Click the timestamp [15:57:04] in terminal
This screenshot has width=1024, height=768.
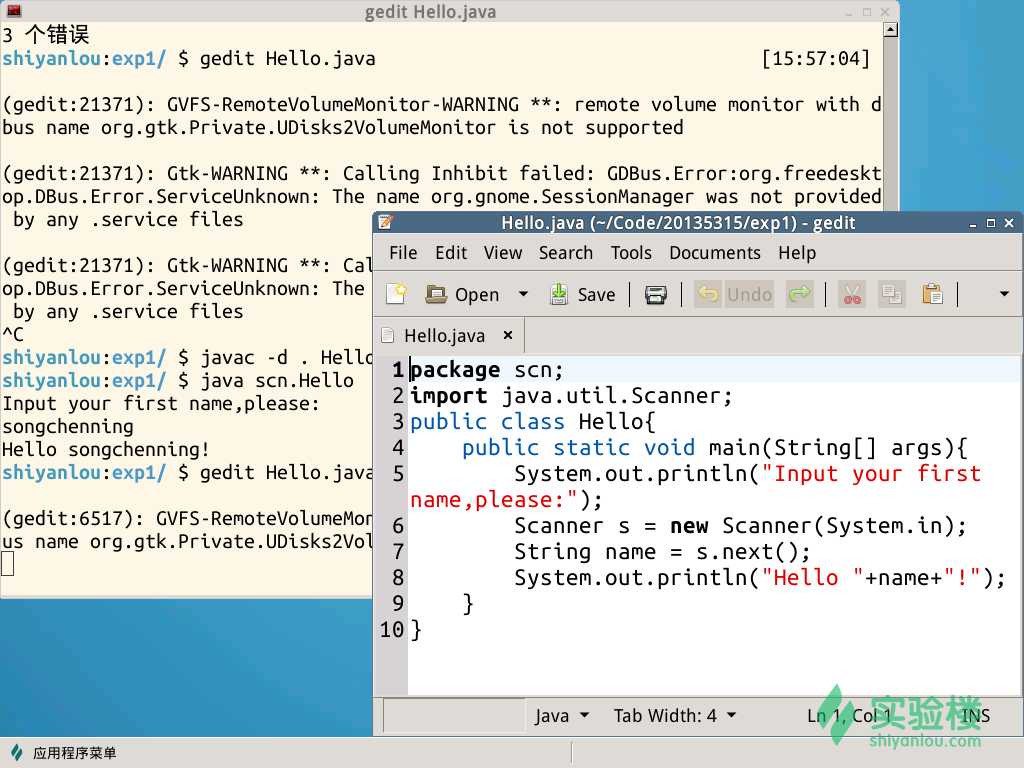point(816,59)
